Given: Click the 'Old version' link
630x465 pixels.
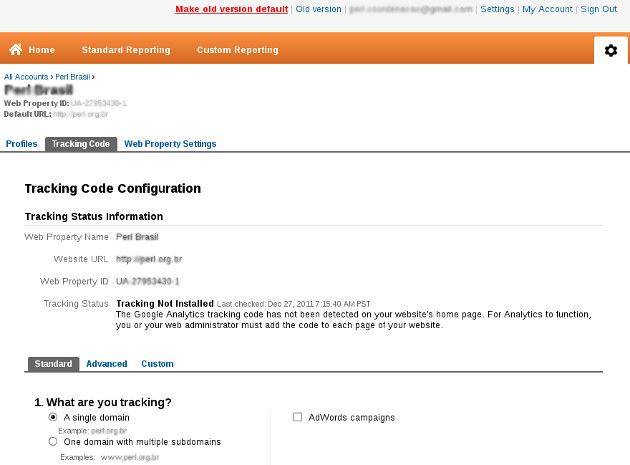Looking at the screenshot, I should click(318, 9).
